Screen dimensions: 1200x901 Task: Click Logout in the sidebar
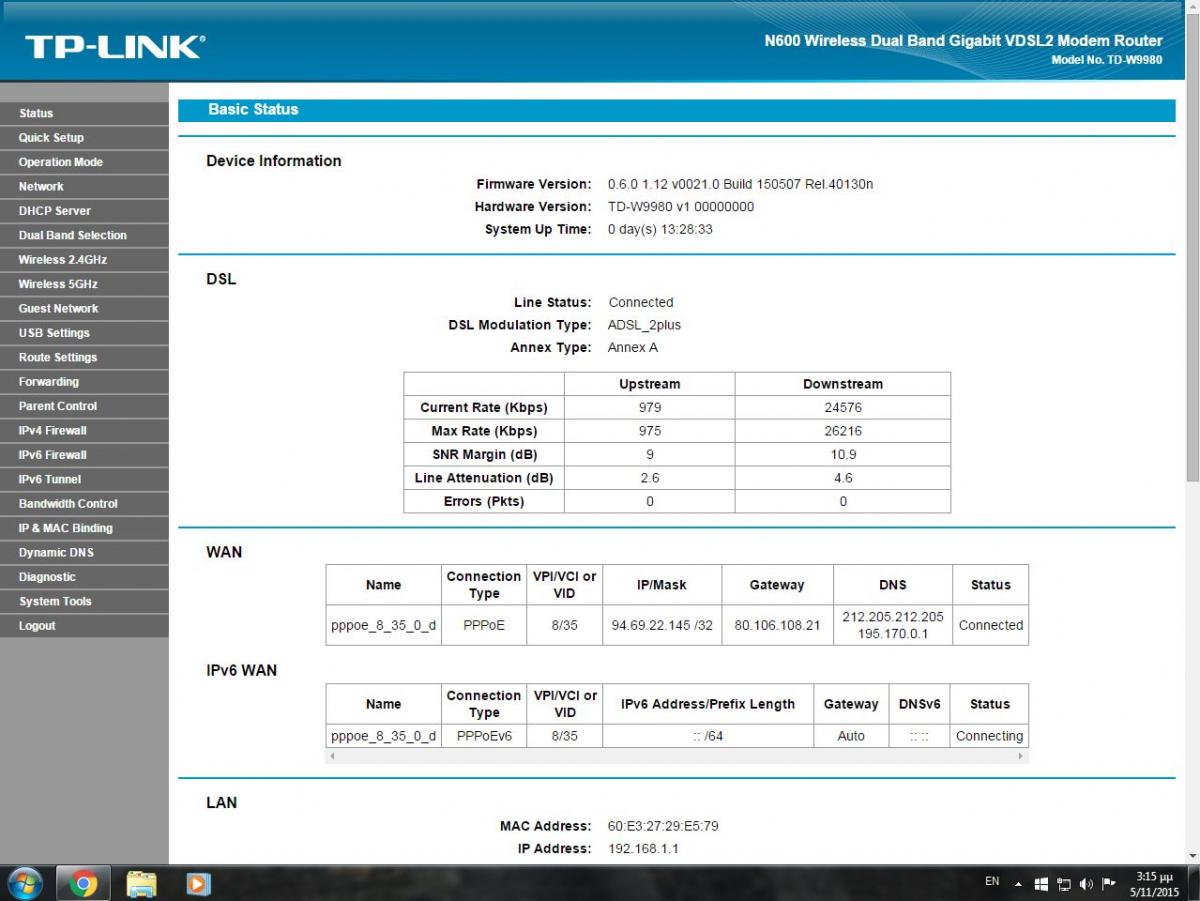click(37, 626)
